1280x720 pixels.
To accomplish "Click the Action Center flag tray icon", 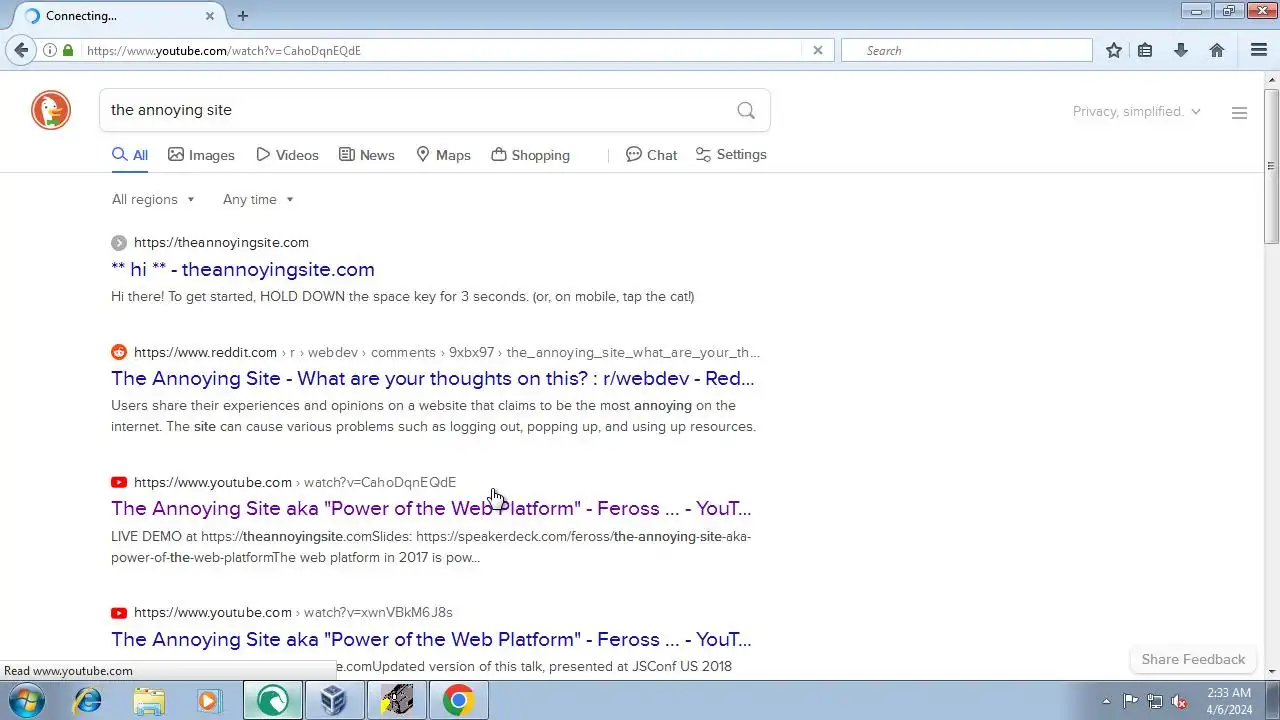I will pos(1130,701).
